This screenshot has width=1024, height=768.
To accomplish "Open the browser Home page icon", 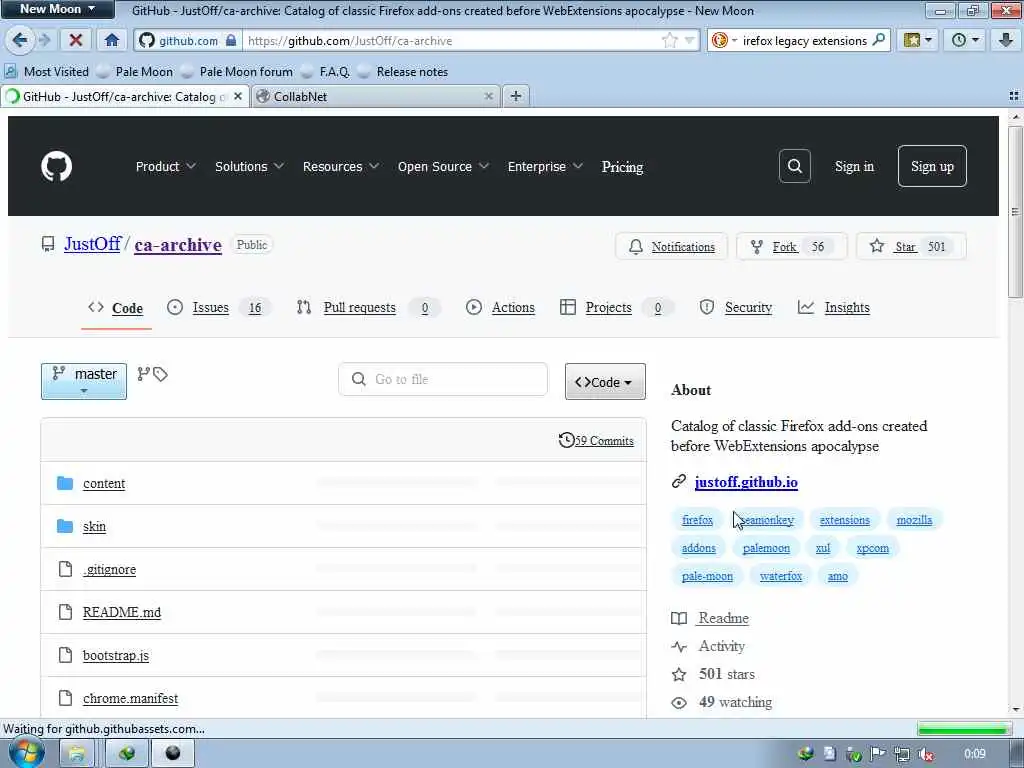I will click(x=112, y=40).
